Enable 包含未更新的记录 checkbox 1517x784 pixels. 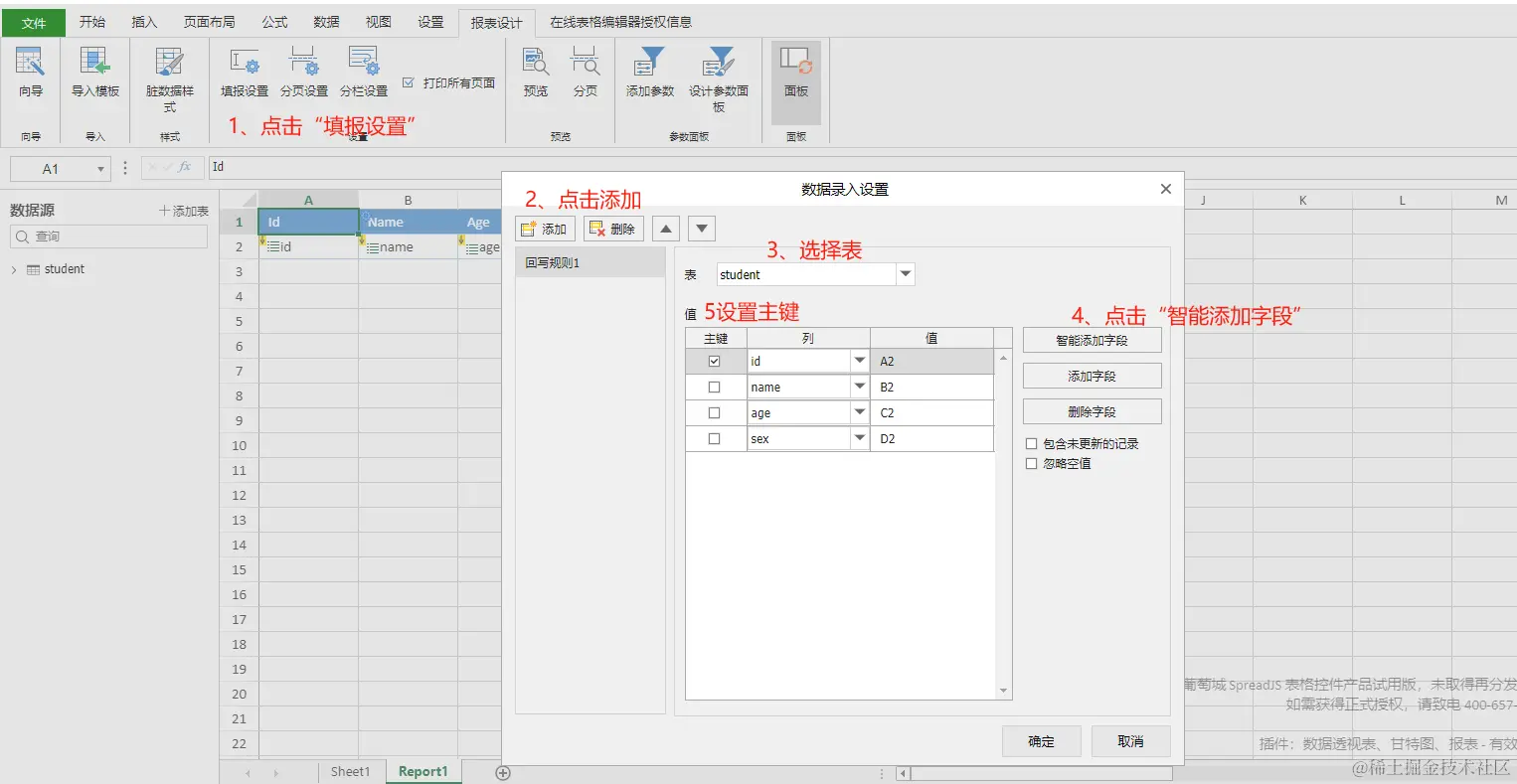pyautogui.click(x=1031, y=444)
